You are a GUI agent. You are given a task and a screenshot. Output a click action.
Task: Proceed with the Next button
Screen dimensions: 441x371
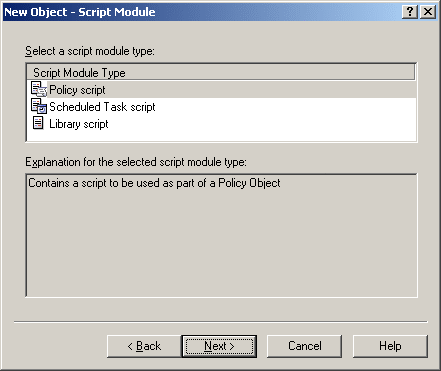219,346
